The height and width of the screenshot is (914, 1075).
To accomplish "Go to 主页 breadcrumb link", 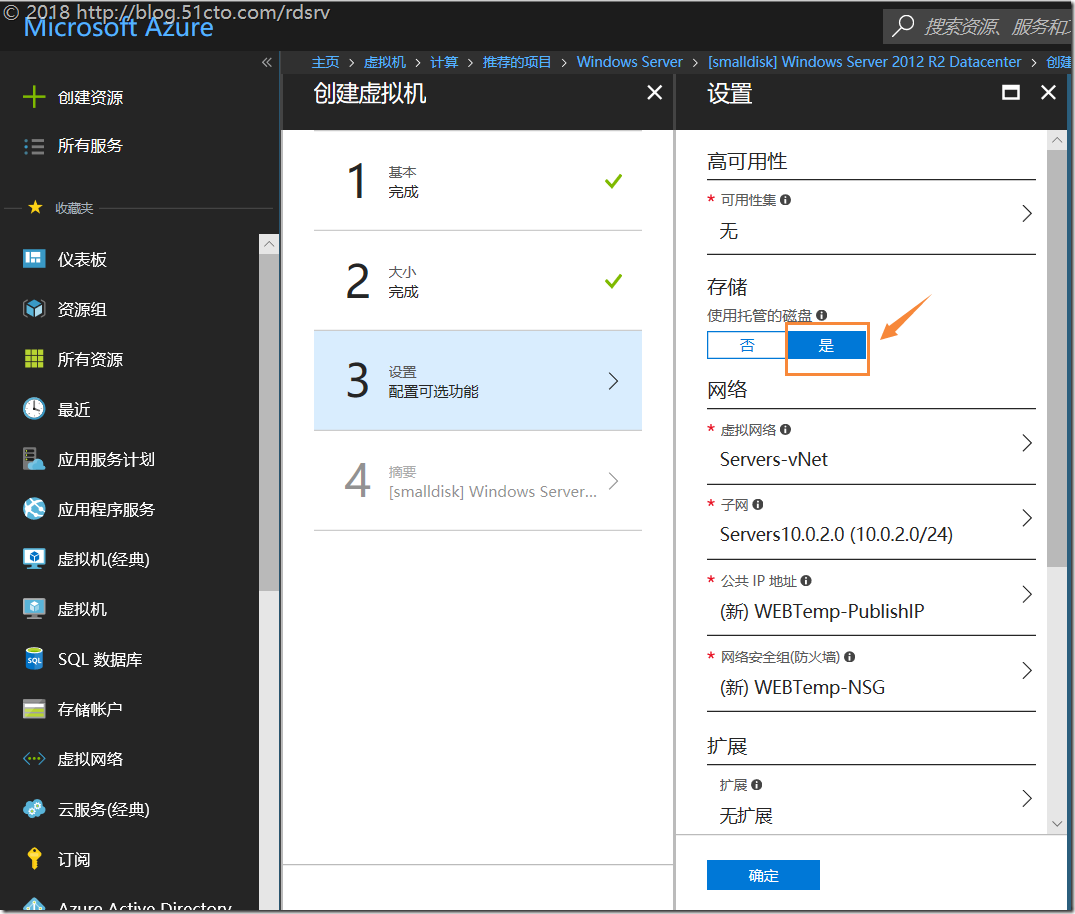I will [325, 62].
